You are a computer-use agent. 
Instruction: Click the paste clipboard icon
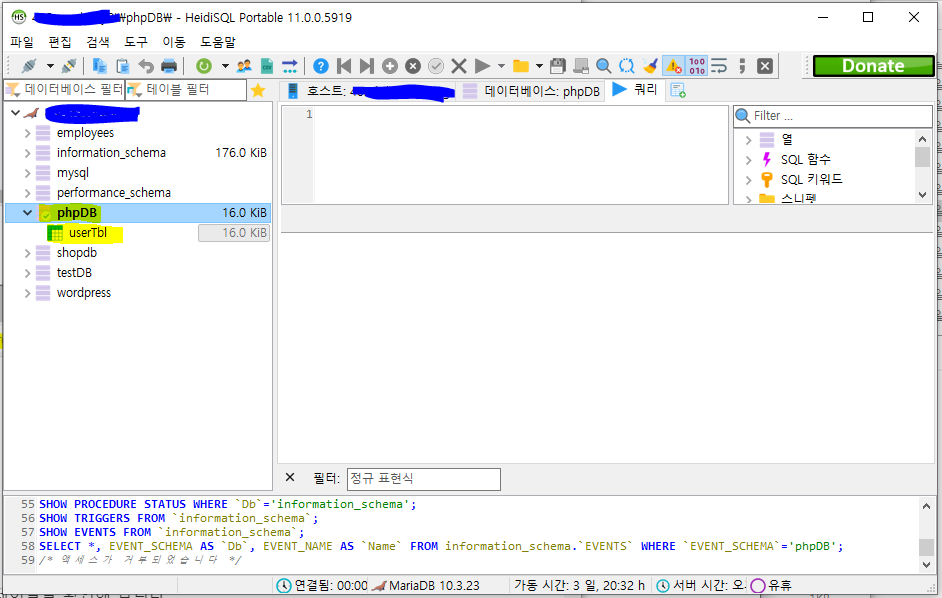click(123, 66)
